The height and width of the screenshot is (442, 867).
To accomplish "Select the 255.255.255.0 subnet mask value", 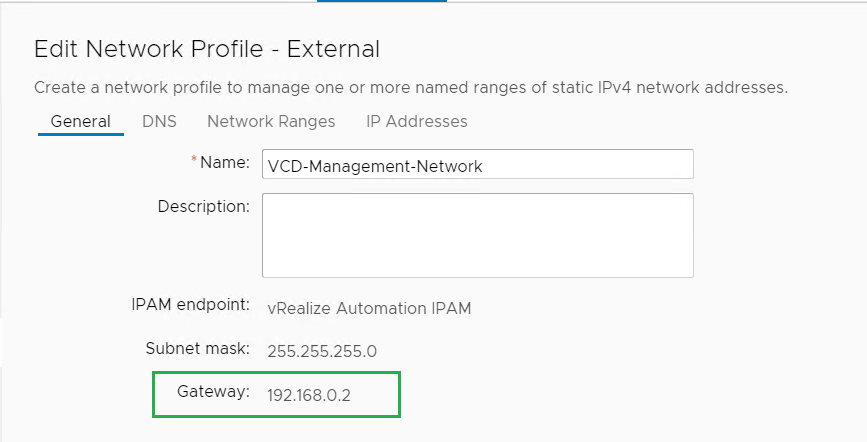I will coord(323,351).
